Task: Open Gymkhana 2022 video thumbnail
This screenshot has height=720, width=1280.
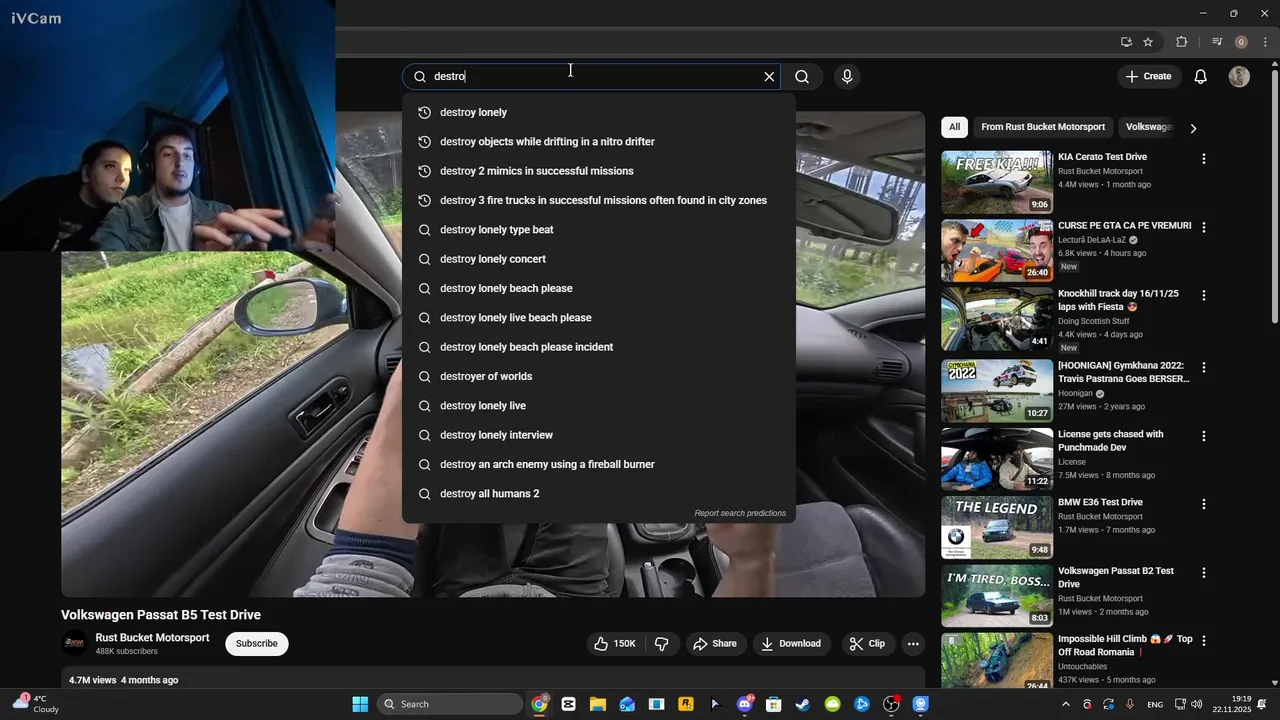Action: coord(996,390)
